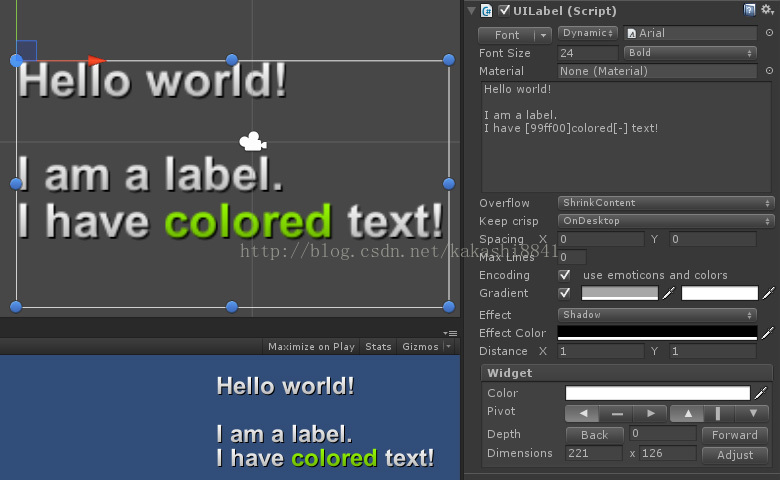Click the Font button
780x480 pixels.
click(x=506, y=35)
